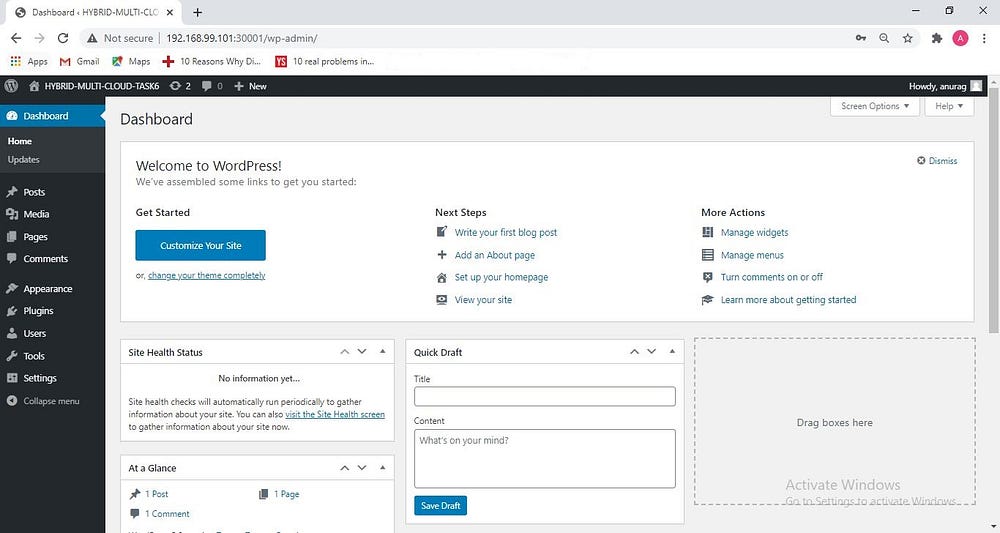Open the Gmail bookmark

pos(80,61)
